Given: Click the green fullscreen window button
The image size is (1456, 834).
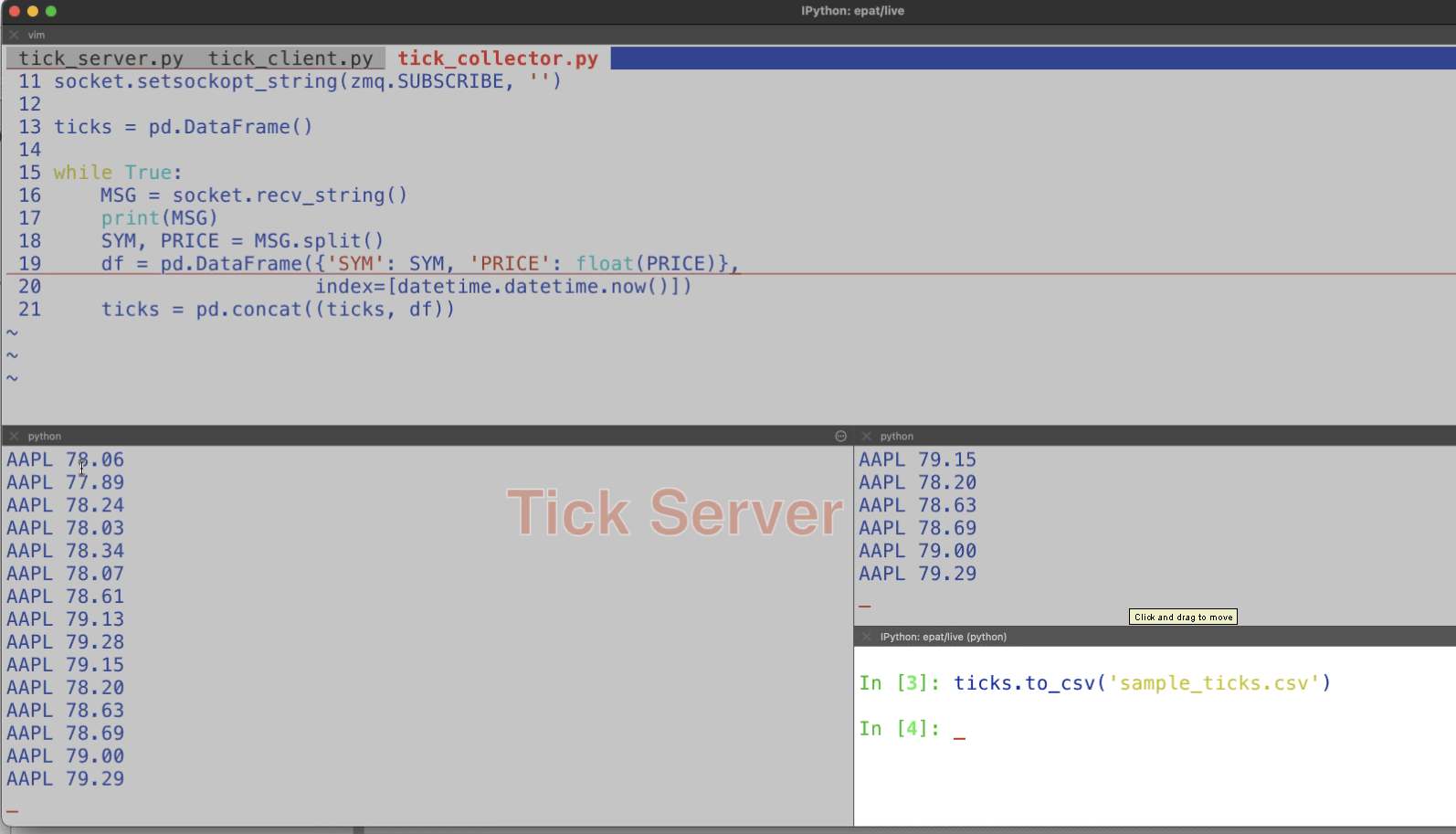Looking at the screenshot, I should click(x=51, y=11).
